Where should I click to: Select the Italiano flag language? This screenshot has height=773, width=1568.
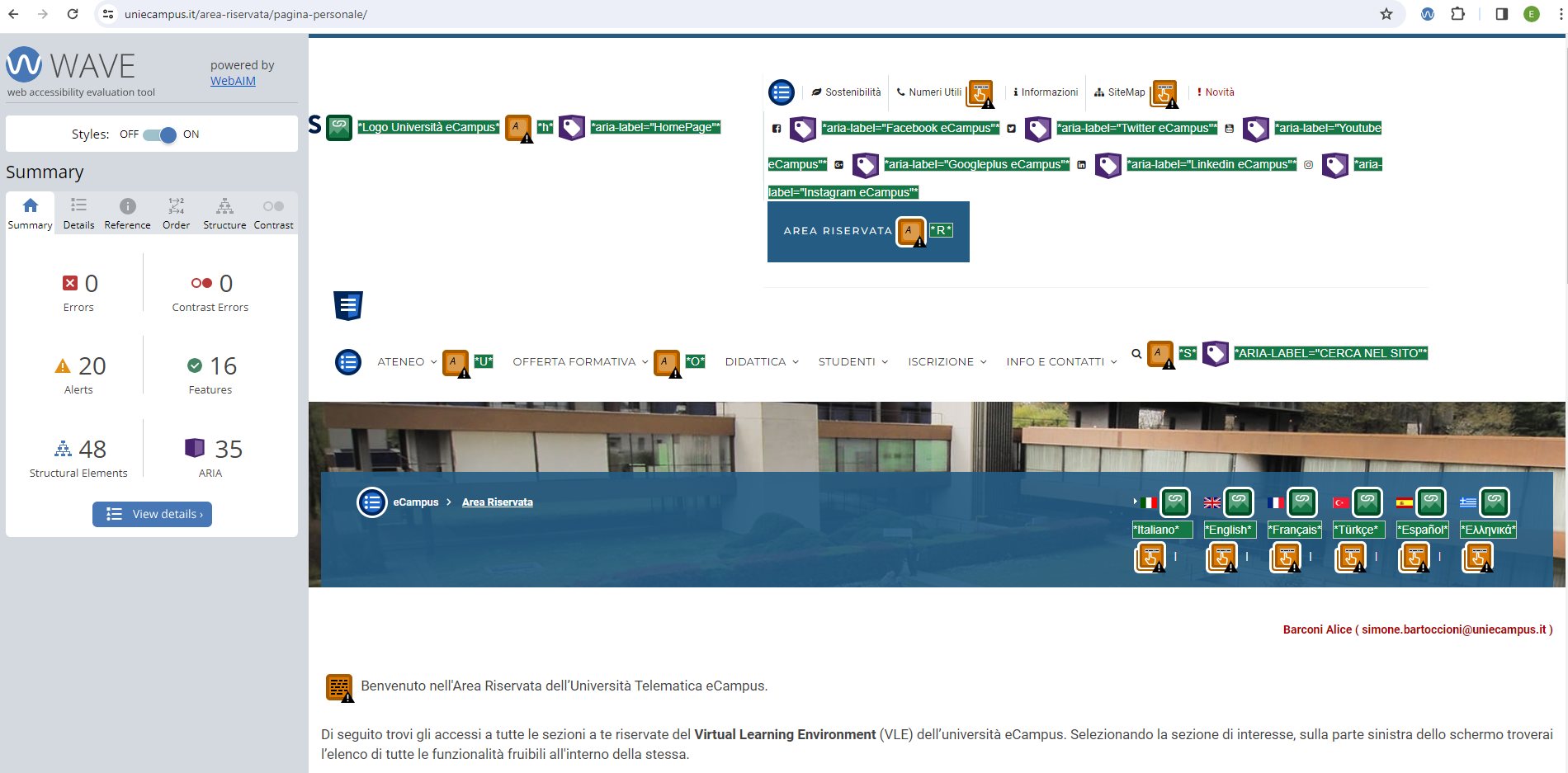1148,502
